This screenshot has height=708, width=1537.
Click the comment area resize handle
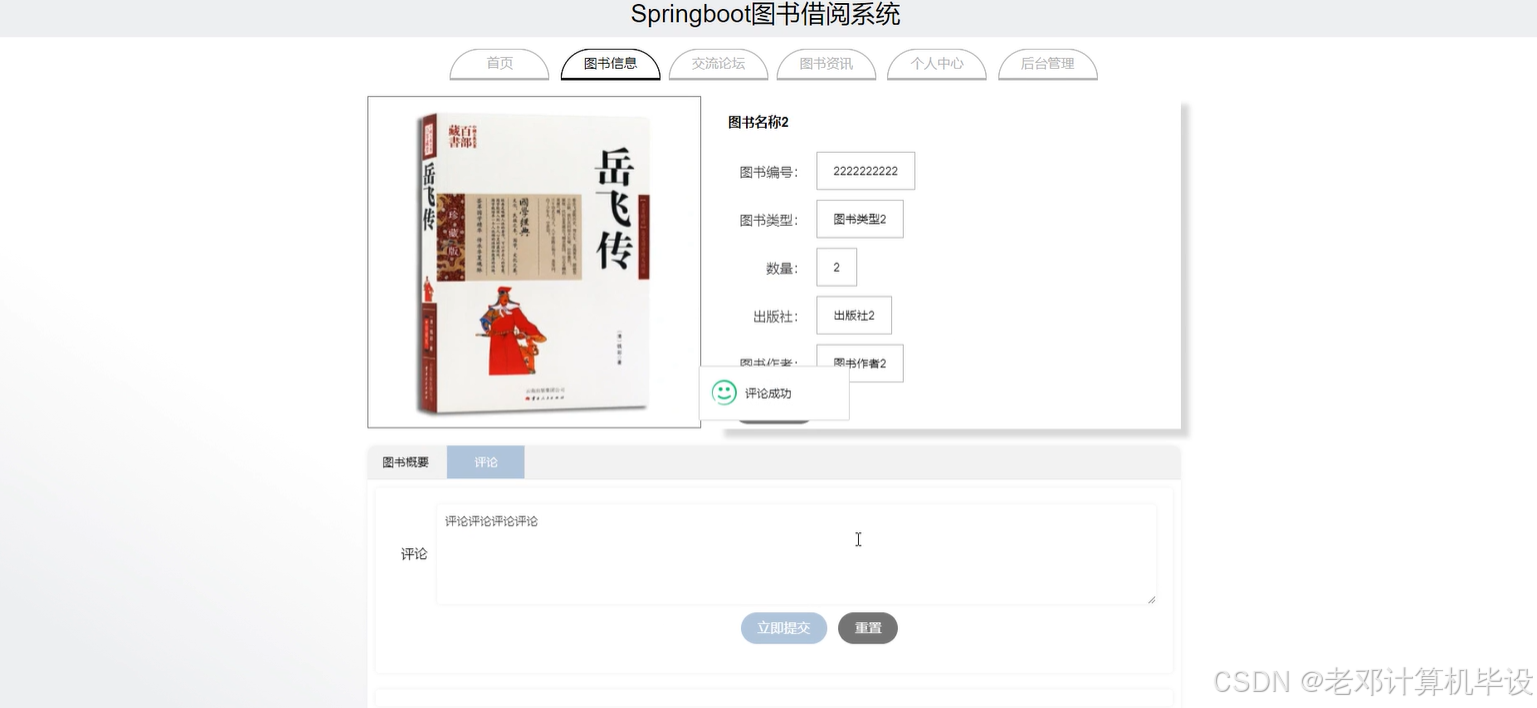tap(1151, 599)
